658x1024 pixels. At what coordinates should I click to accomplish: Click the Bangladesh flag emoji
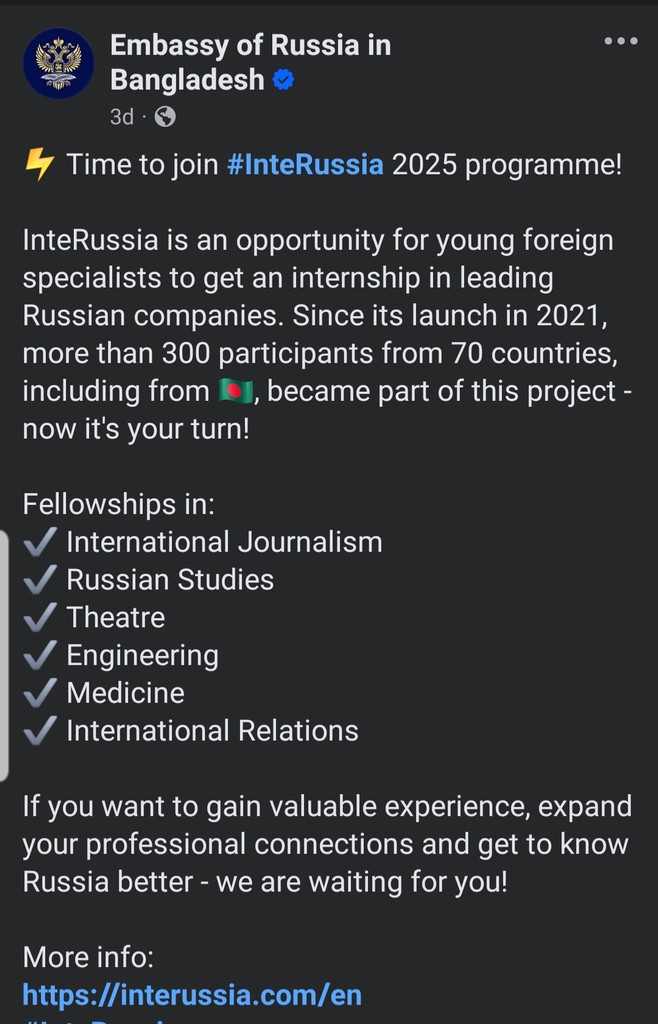pyautogui.click(x=237, y=392)
